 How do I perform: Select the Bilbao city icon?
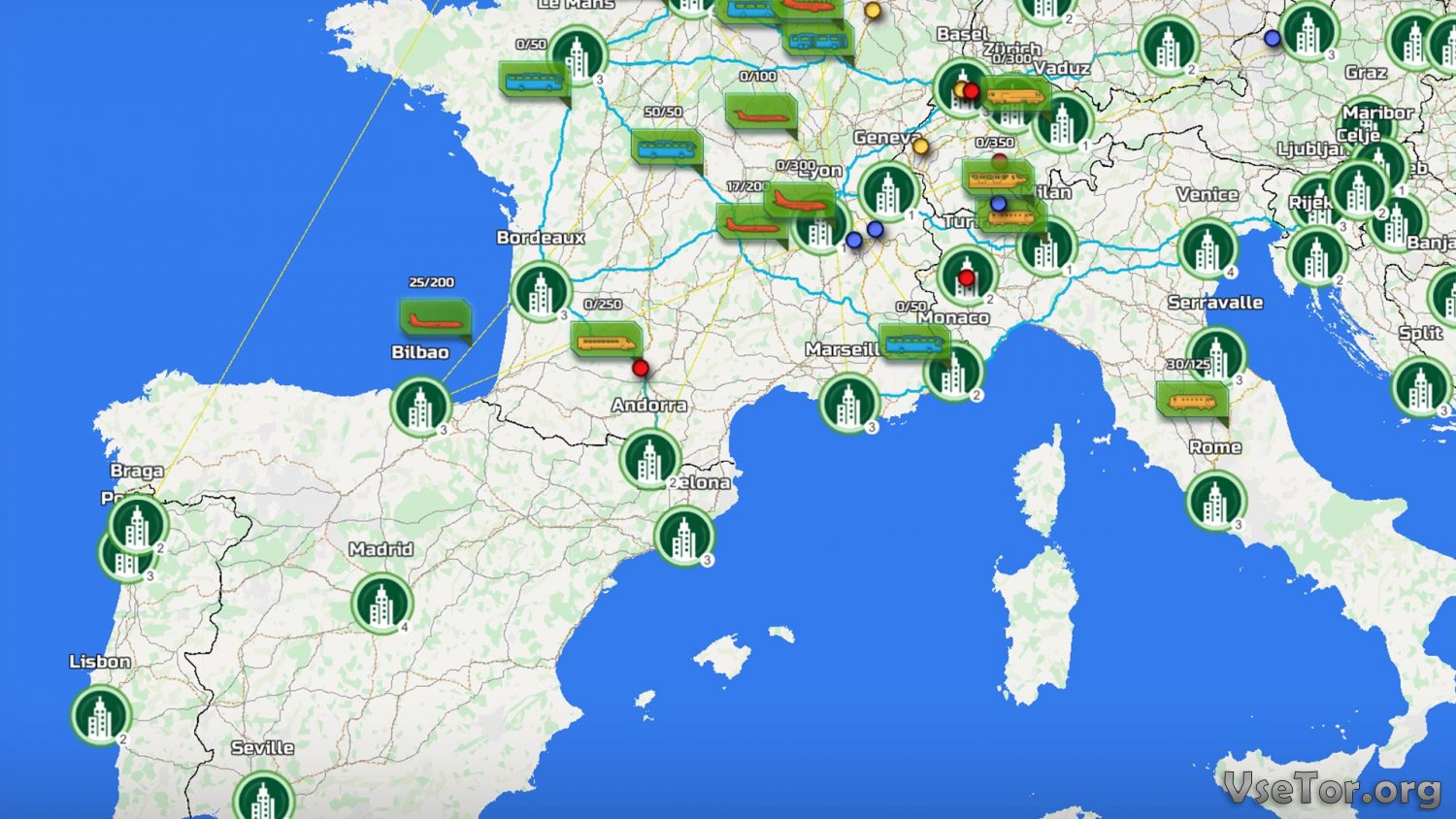click(420, 407)
